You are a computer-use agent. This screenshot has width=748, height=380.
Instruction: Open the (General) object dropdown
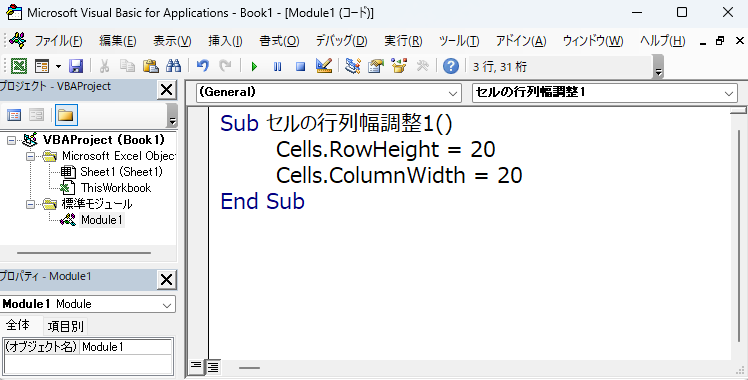pos(328,93)
